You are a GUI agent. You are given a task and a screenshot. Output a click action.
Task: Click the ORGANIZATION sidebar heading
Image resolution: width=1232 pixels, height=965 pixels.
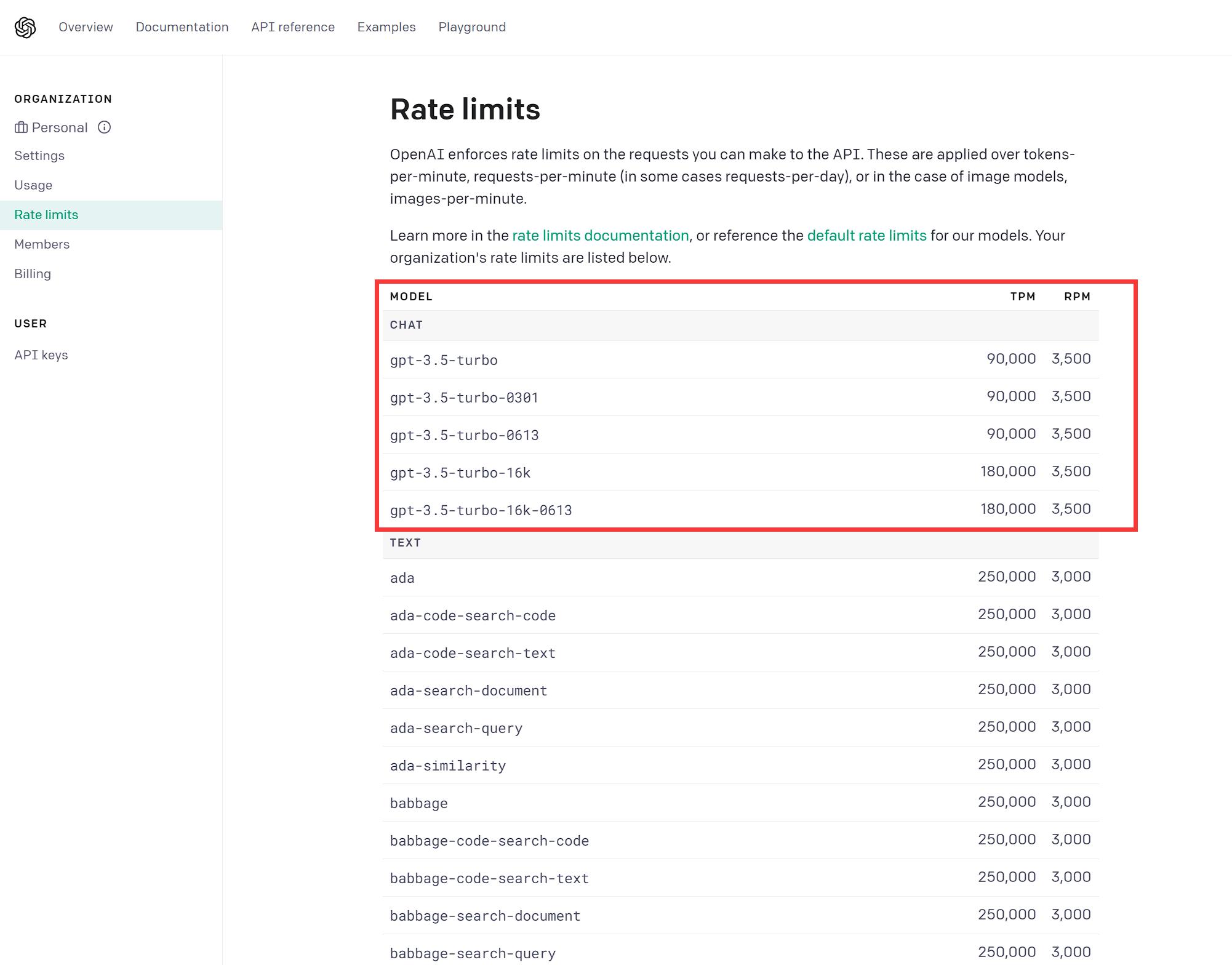coord(63,99)
